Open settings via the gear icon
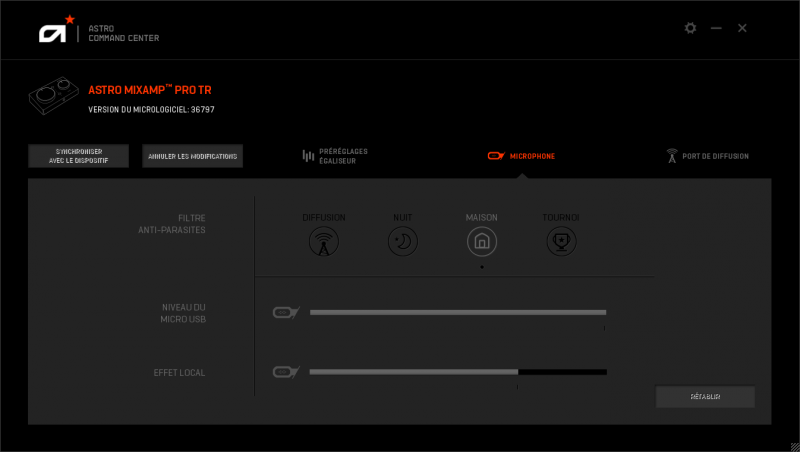 tap(690, 28)
